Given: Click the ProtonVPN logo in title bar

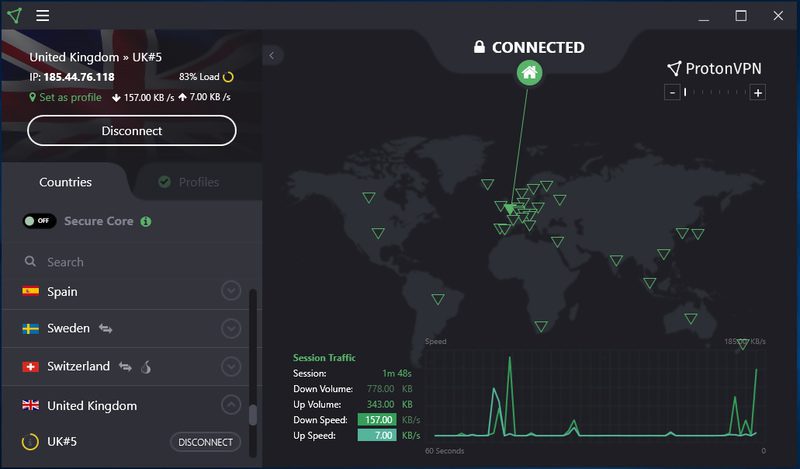Looking at the screenshot, I should [15, 15].
